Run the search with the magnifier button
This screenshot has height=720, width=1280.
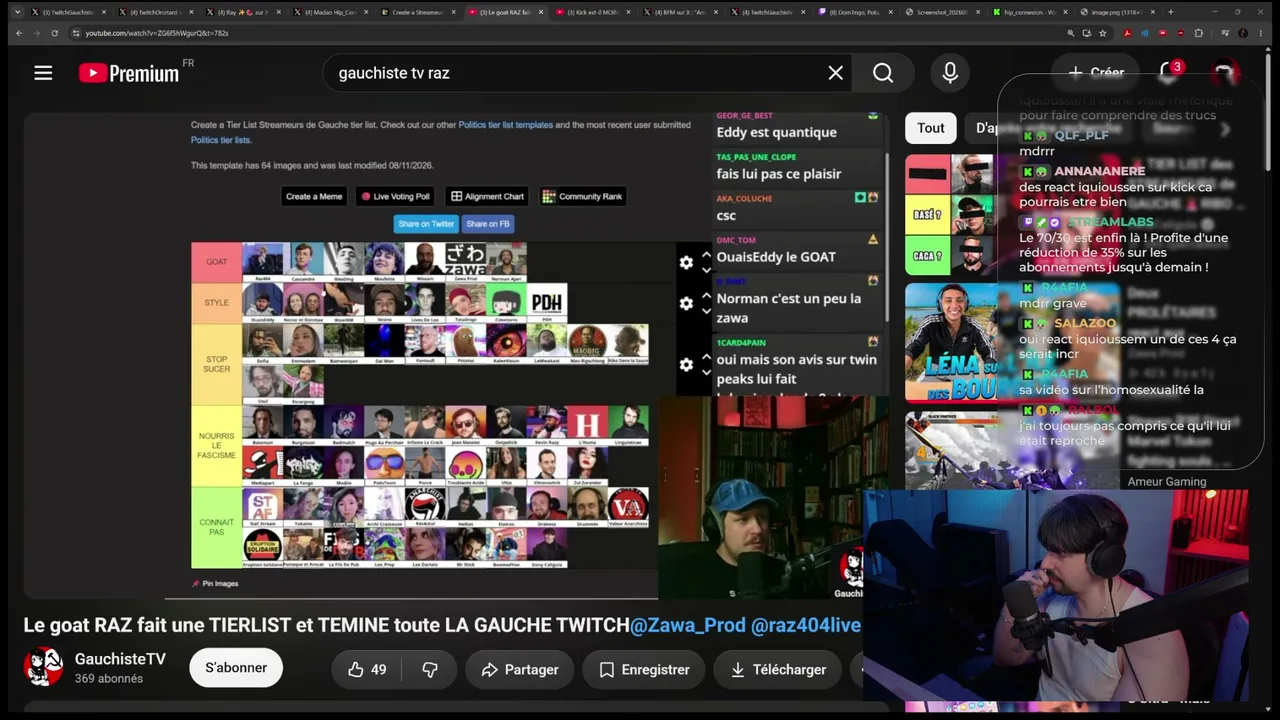coord(883,73)
